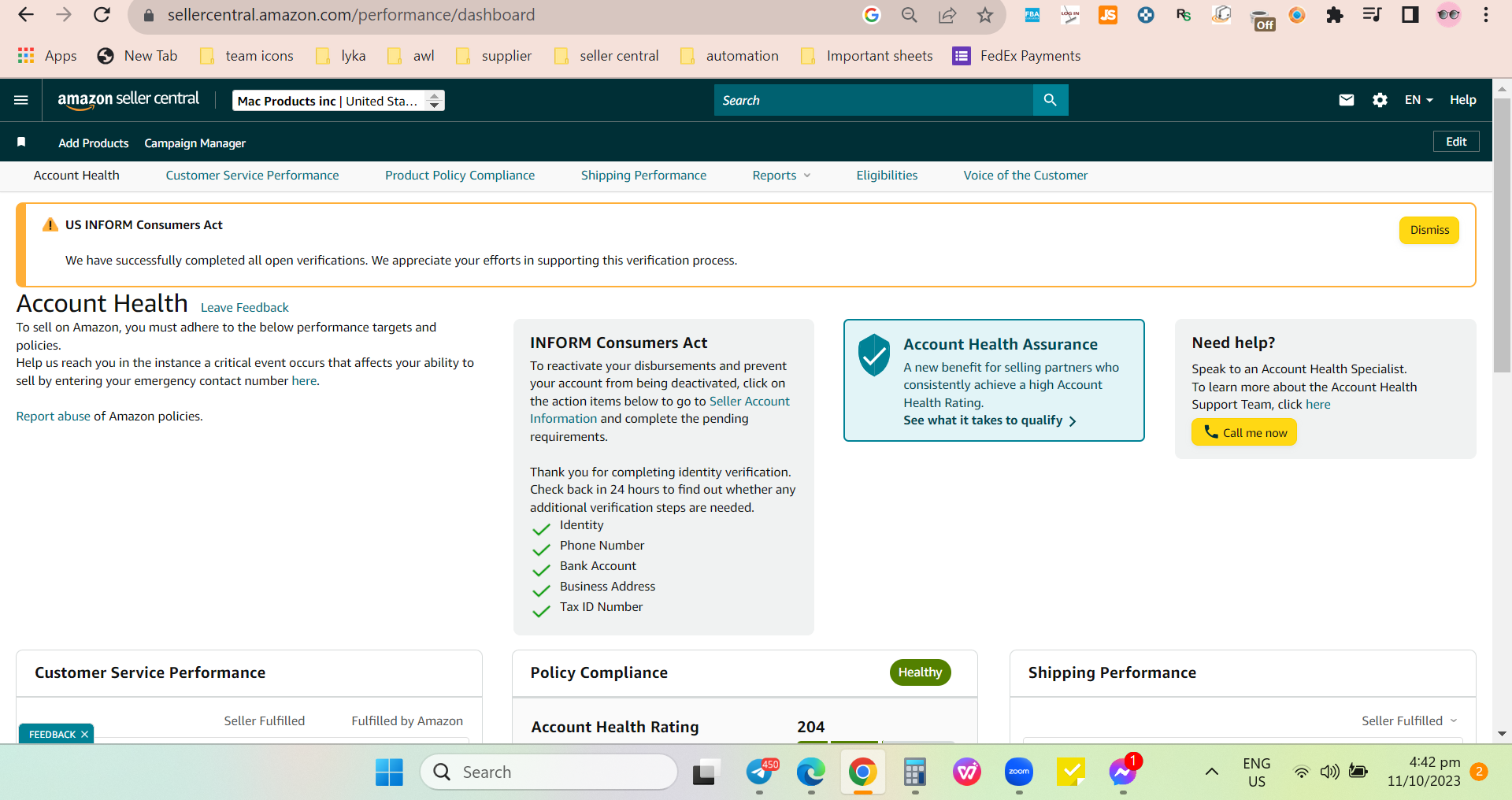Click the share page icon
The height and width of the screenshot is (800, 1512).
coord(947,15)
